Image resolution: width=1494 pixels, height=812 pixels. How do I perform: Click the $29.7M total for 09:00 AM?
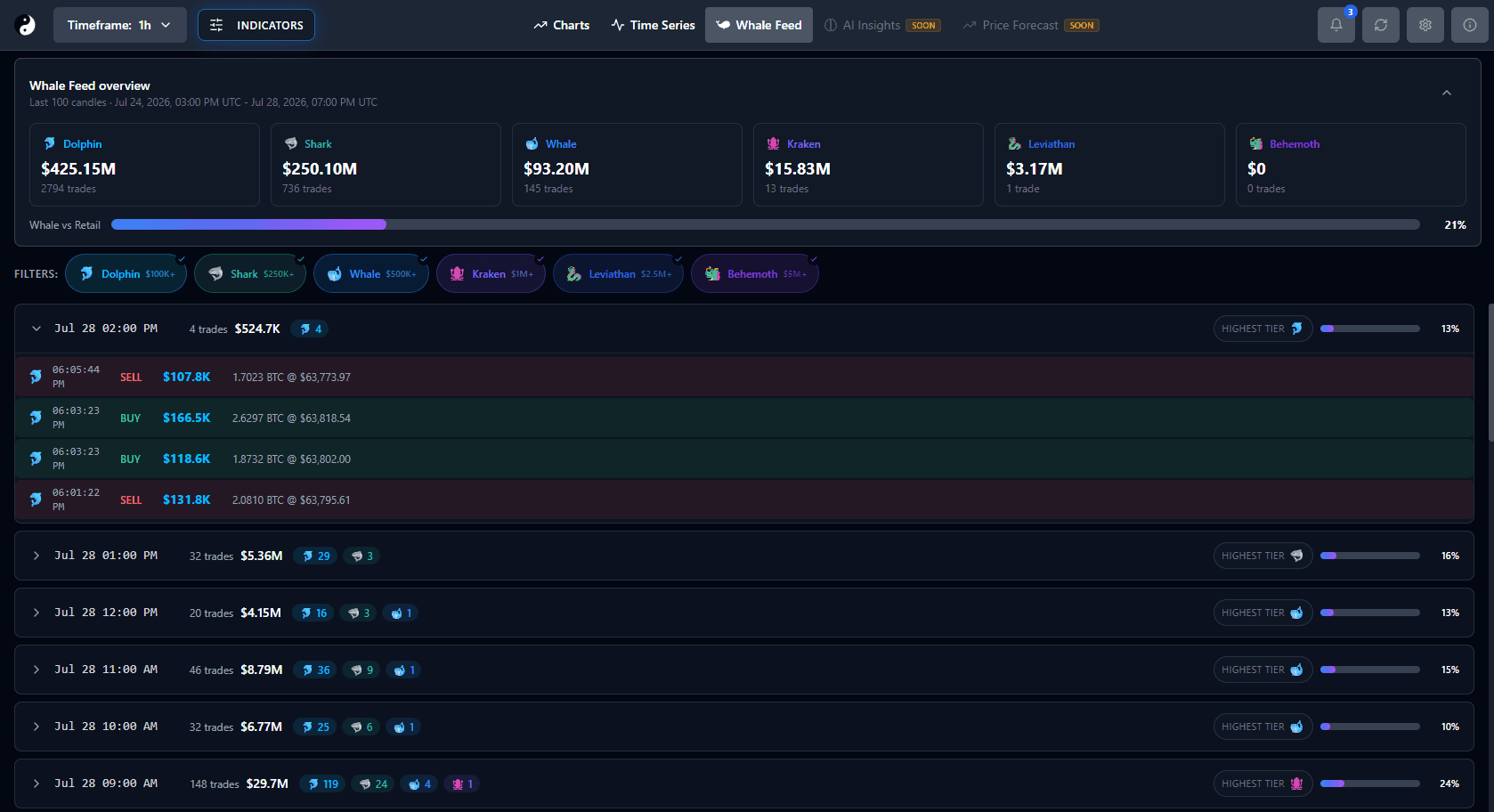[267, 784]
